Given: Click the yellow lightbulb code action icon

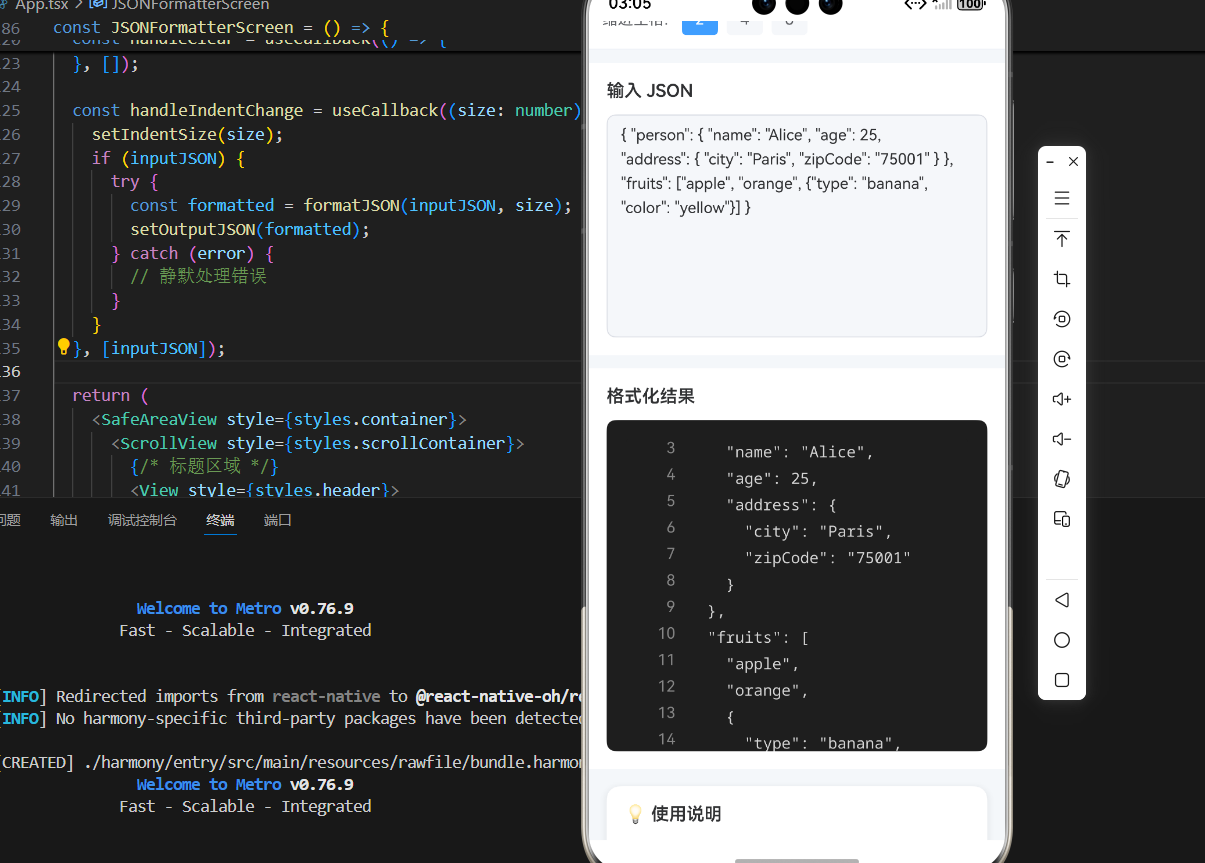Looking at the screenshot, I should pos(63,347).
